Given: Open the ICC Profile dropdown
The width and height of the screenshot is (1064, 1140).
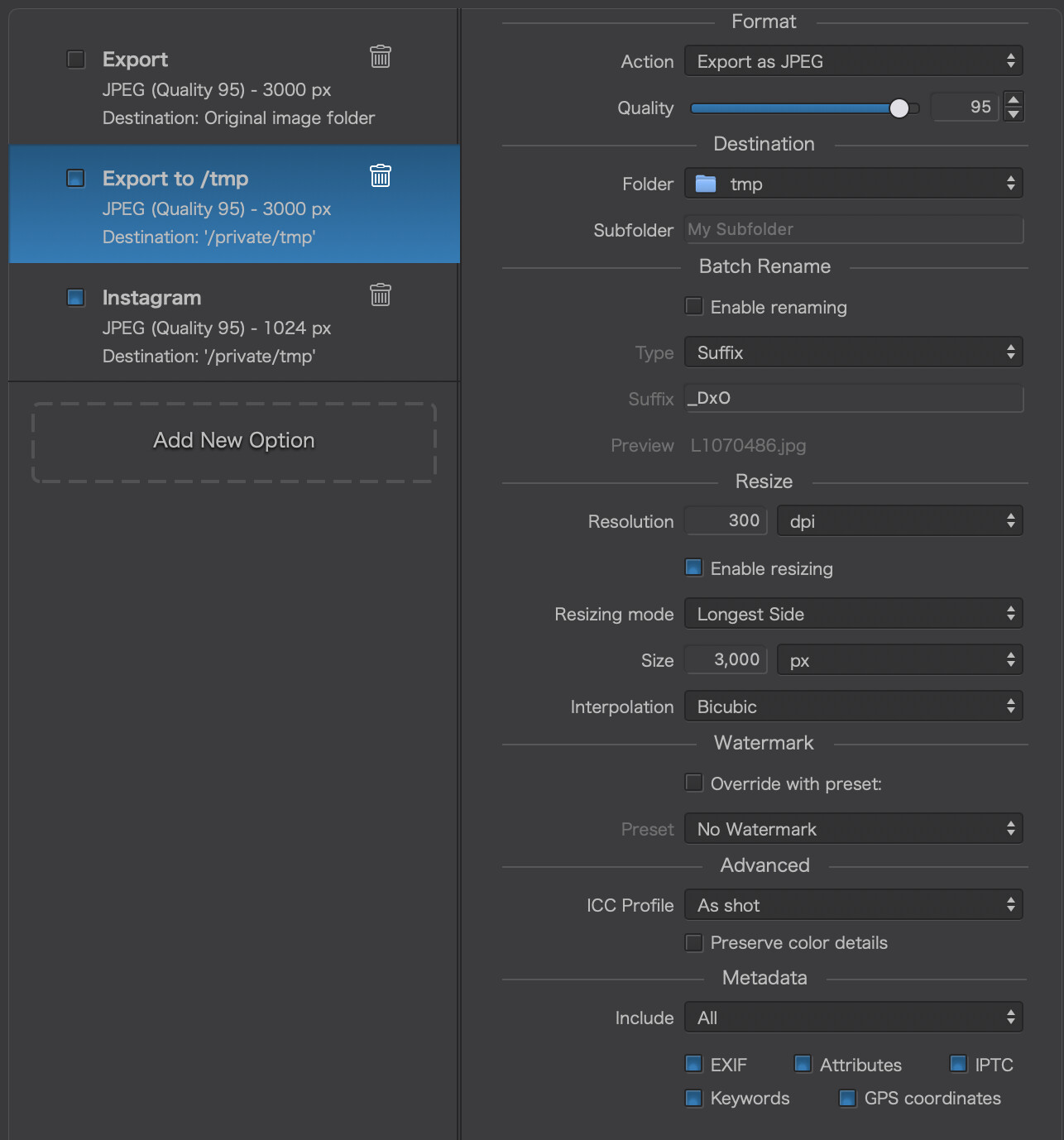Looking at the screenshot, I should (853, 905).
